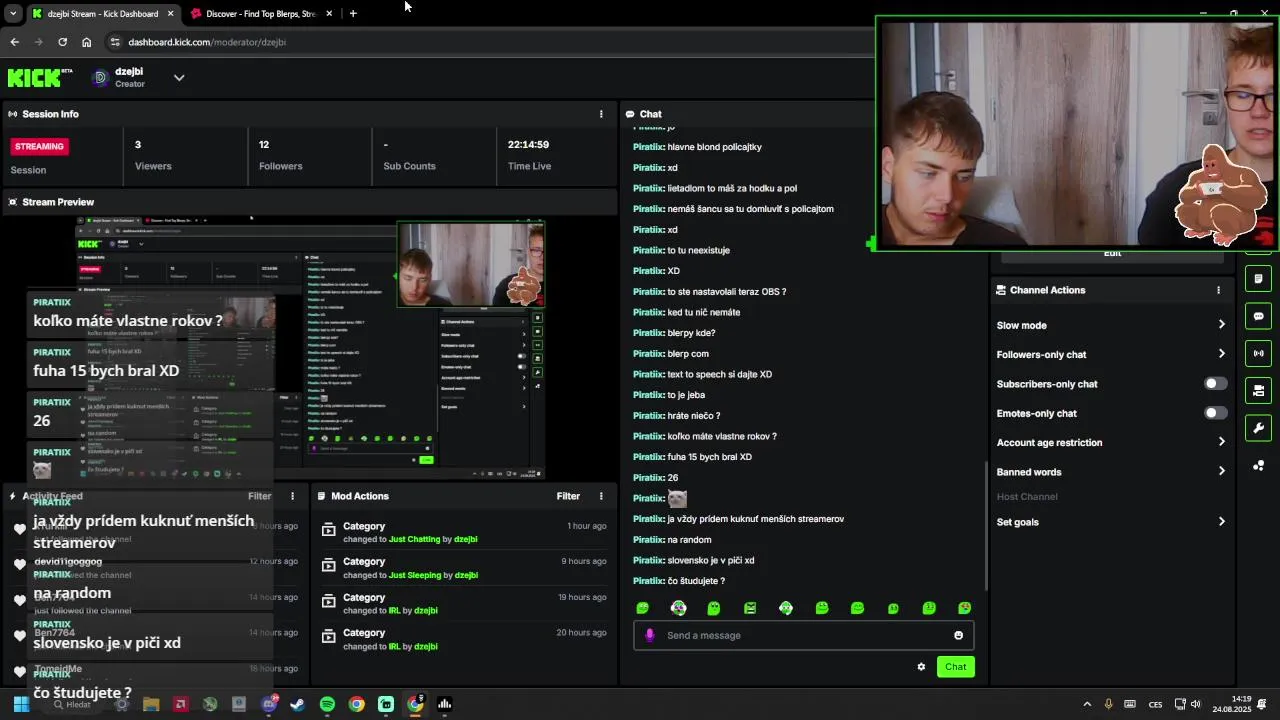This screenshot has width=1280, height=720.
Task: Show hidden system tray icons
Action: (1087, 704)
